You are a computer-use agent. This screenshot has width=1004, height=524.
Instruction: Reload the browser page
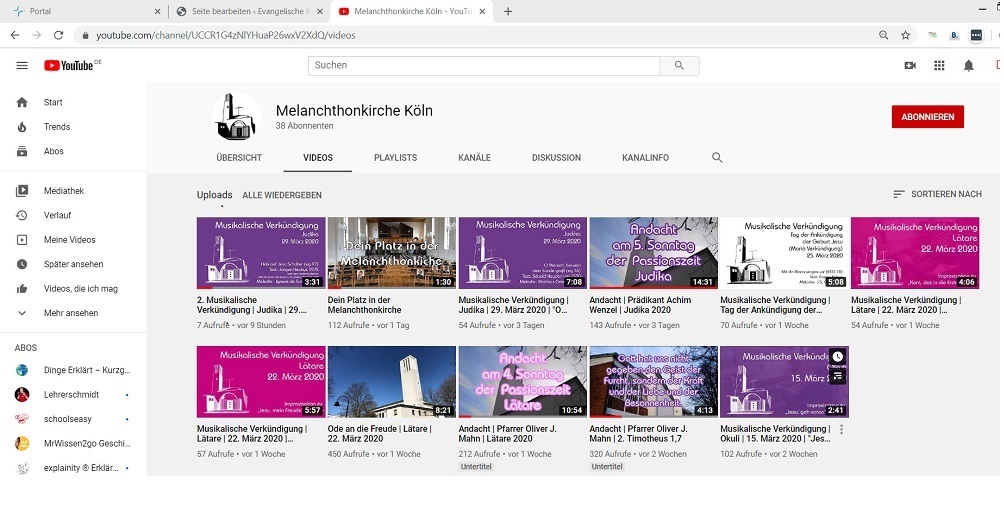tap(58, 35)
